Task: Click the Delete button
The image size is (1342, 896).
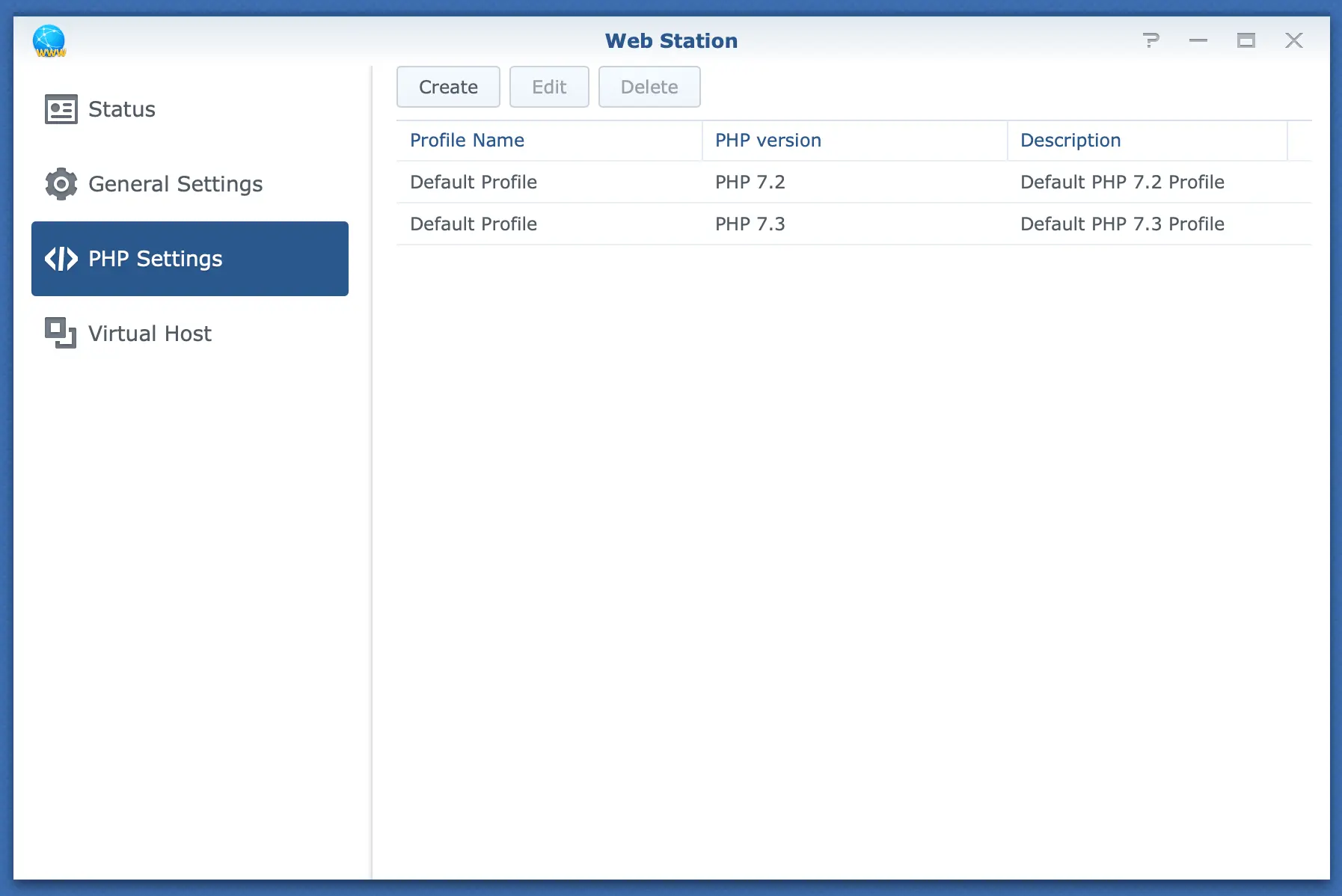Action: [x=649, y=87]
